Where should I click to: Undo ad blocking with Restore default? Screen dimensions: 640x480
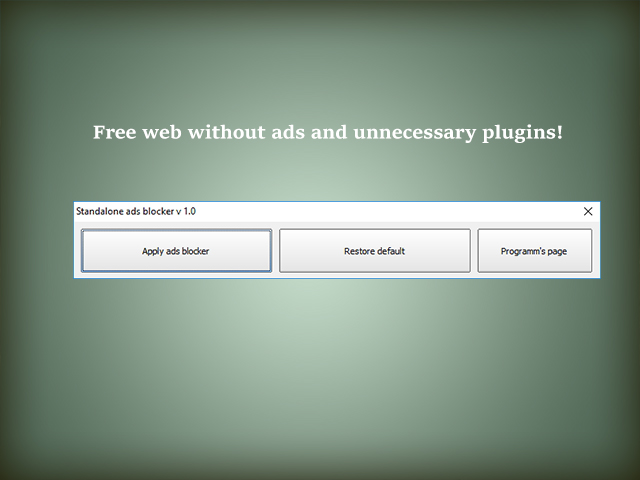coord(374,251)
